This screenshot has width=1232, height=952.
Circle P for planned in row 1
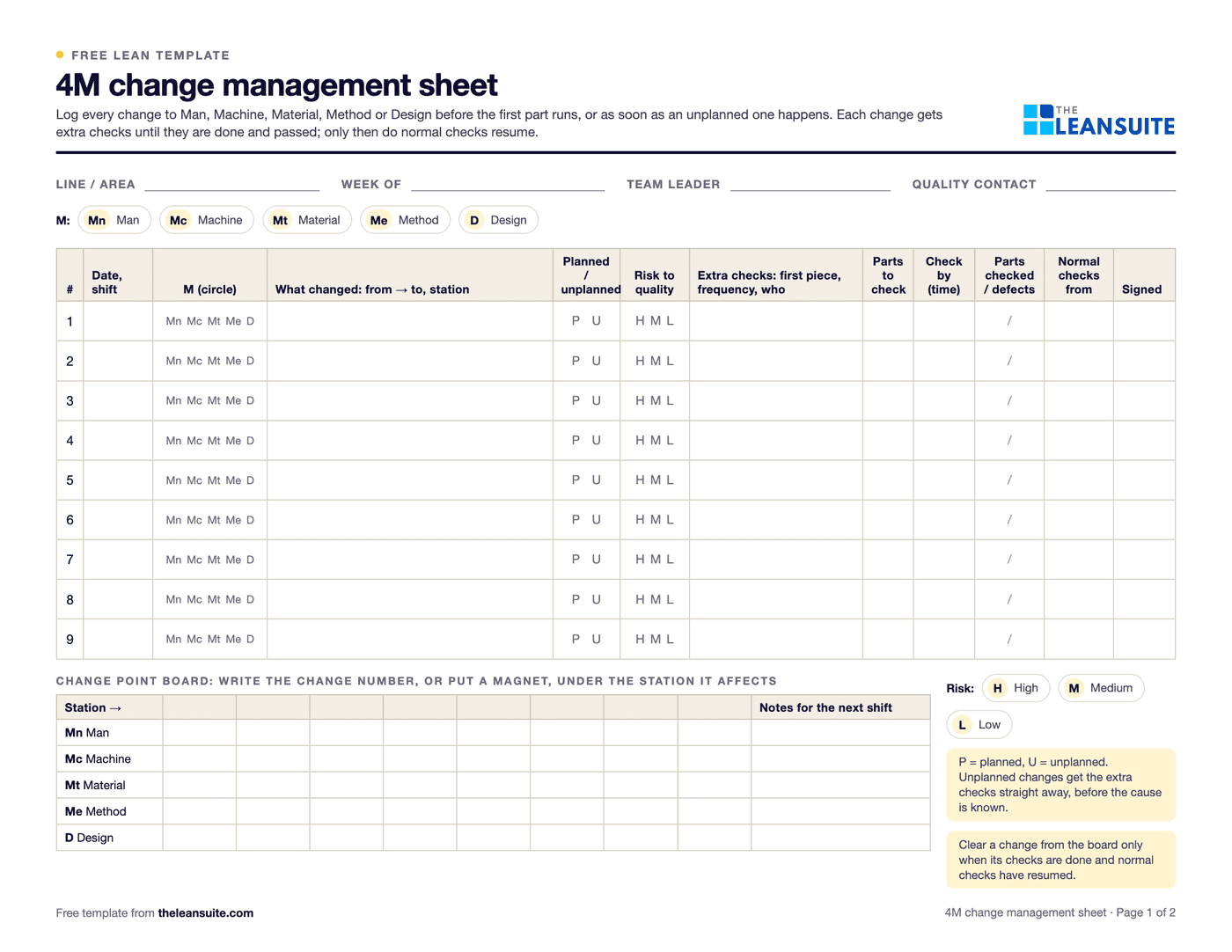[576, 321]
